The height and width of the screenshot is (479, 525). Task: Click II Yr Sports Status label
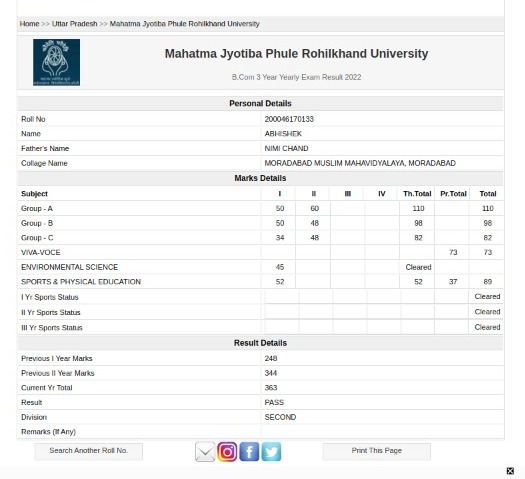[51, 313]
